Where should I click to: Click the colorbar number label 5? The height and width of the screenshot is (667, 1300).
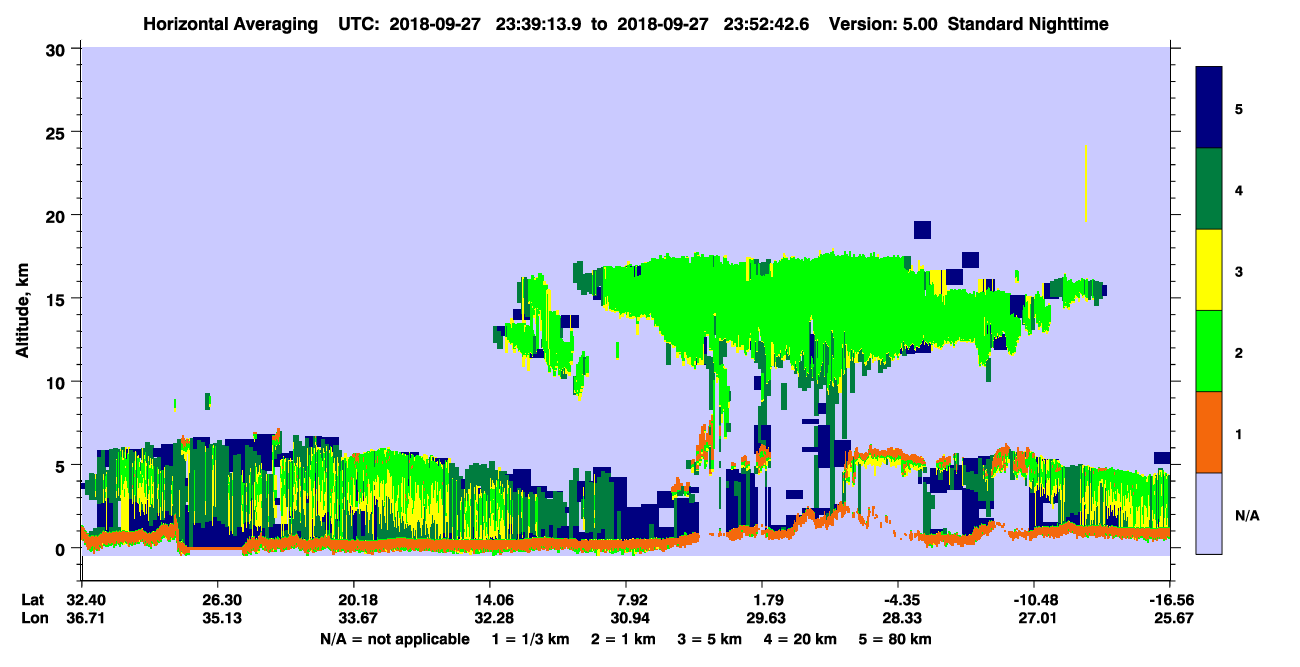coord(1239,108)
